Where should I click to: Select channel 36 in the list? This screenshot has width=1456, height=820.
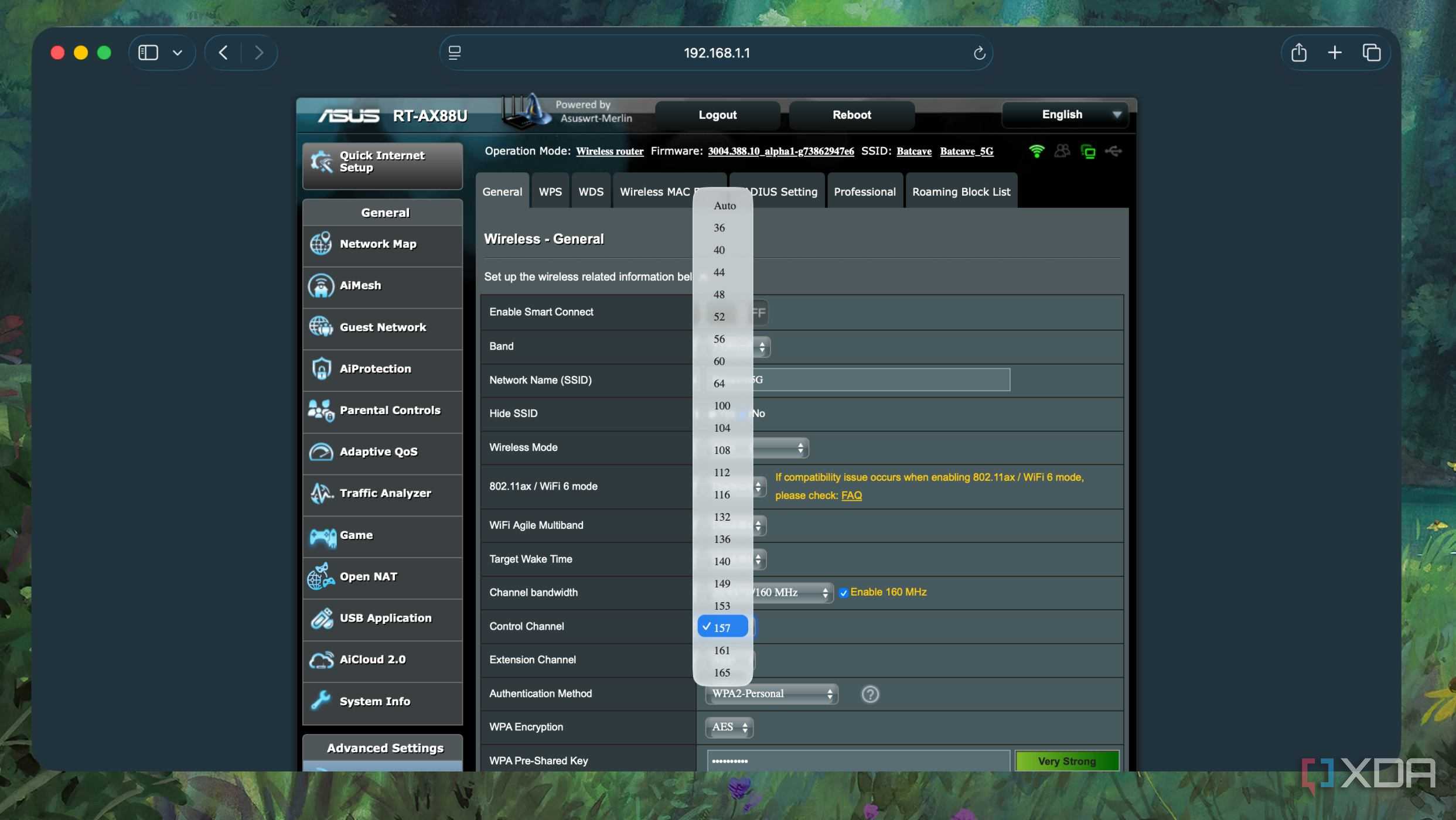pyautogui.click(x=722, y=228)
